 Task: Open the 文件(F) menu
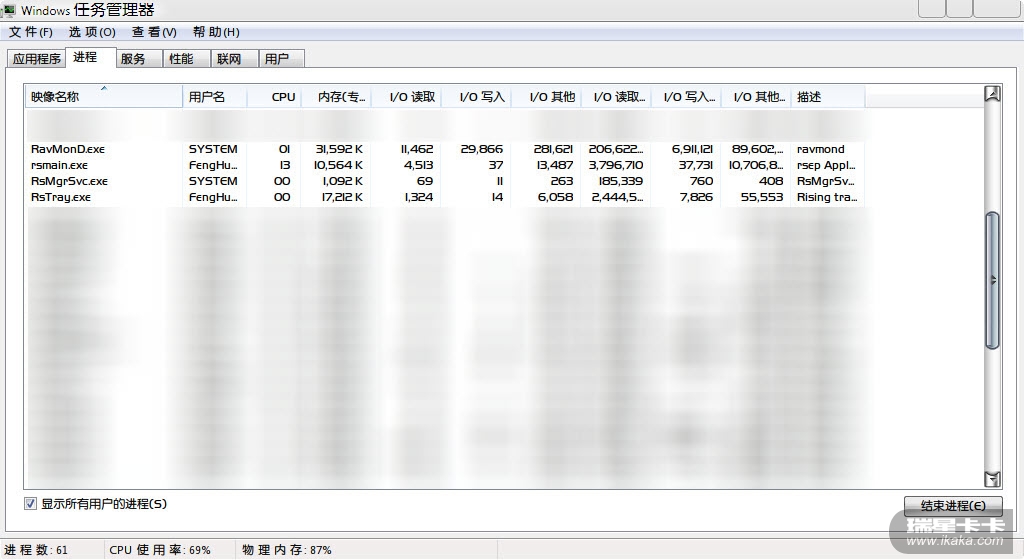coord(31,32)
